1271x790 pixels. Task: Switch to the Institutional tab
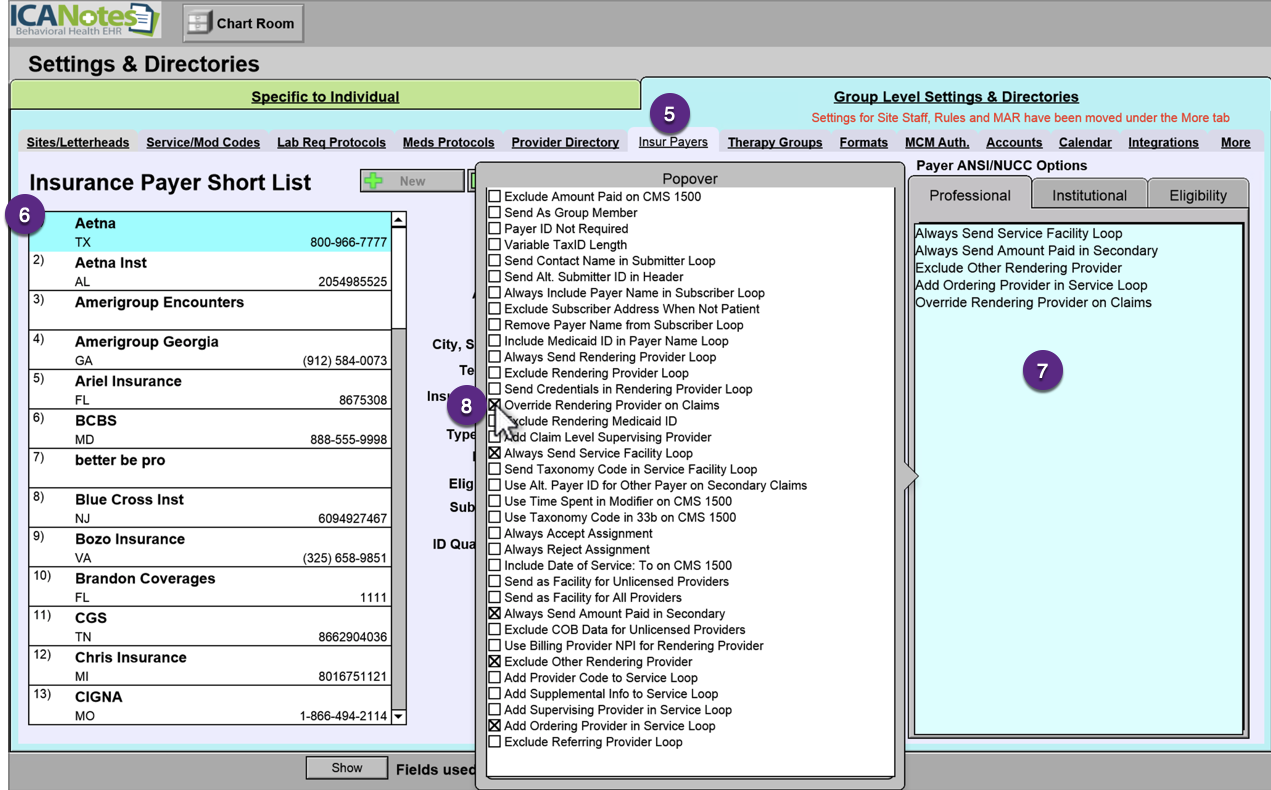click(1088, 195)
